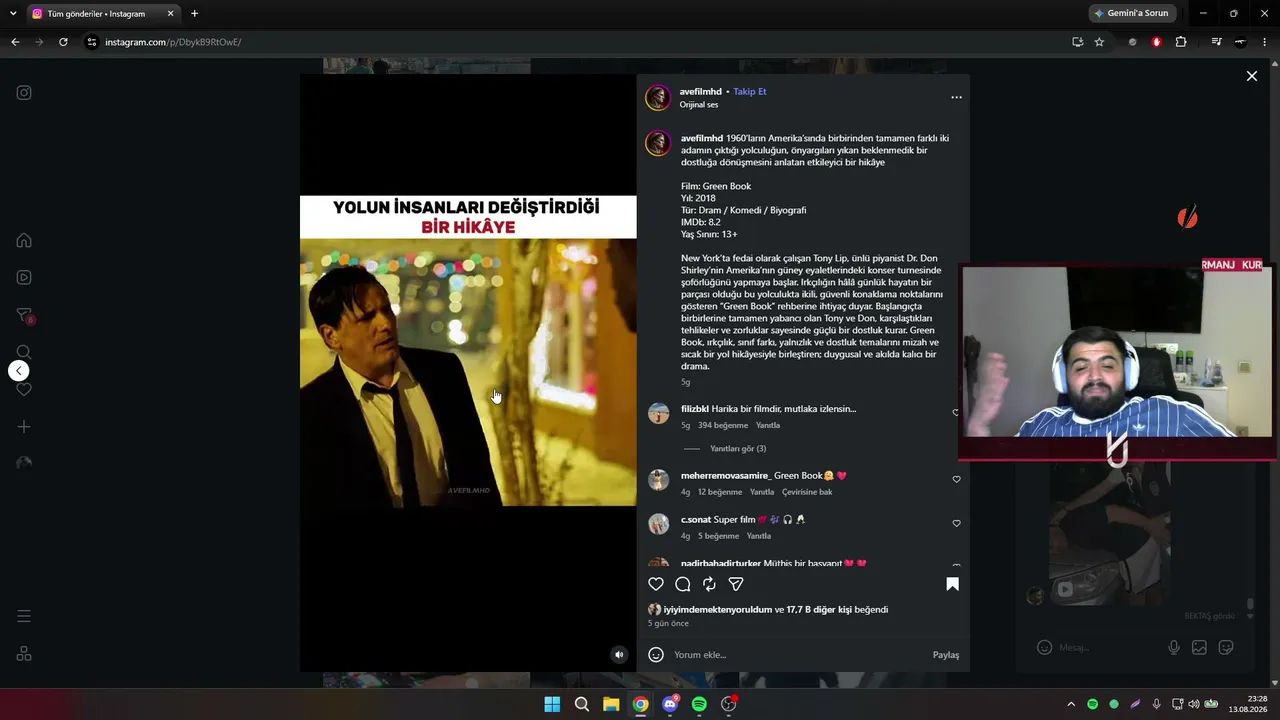Open Spotify from the taskbar
This screenshot has height=720, width=1280.
(x=699, y=704)
